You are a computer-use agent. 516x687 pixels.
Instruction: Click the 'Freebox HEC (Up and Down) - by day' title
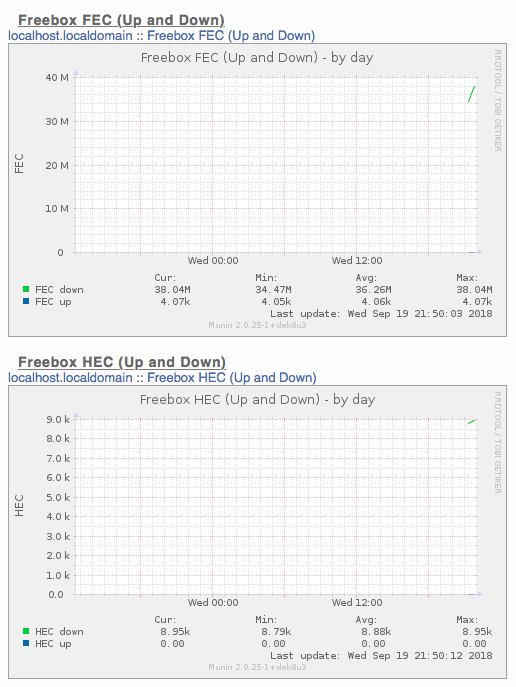coord(258,400)
